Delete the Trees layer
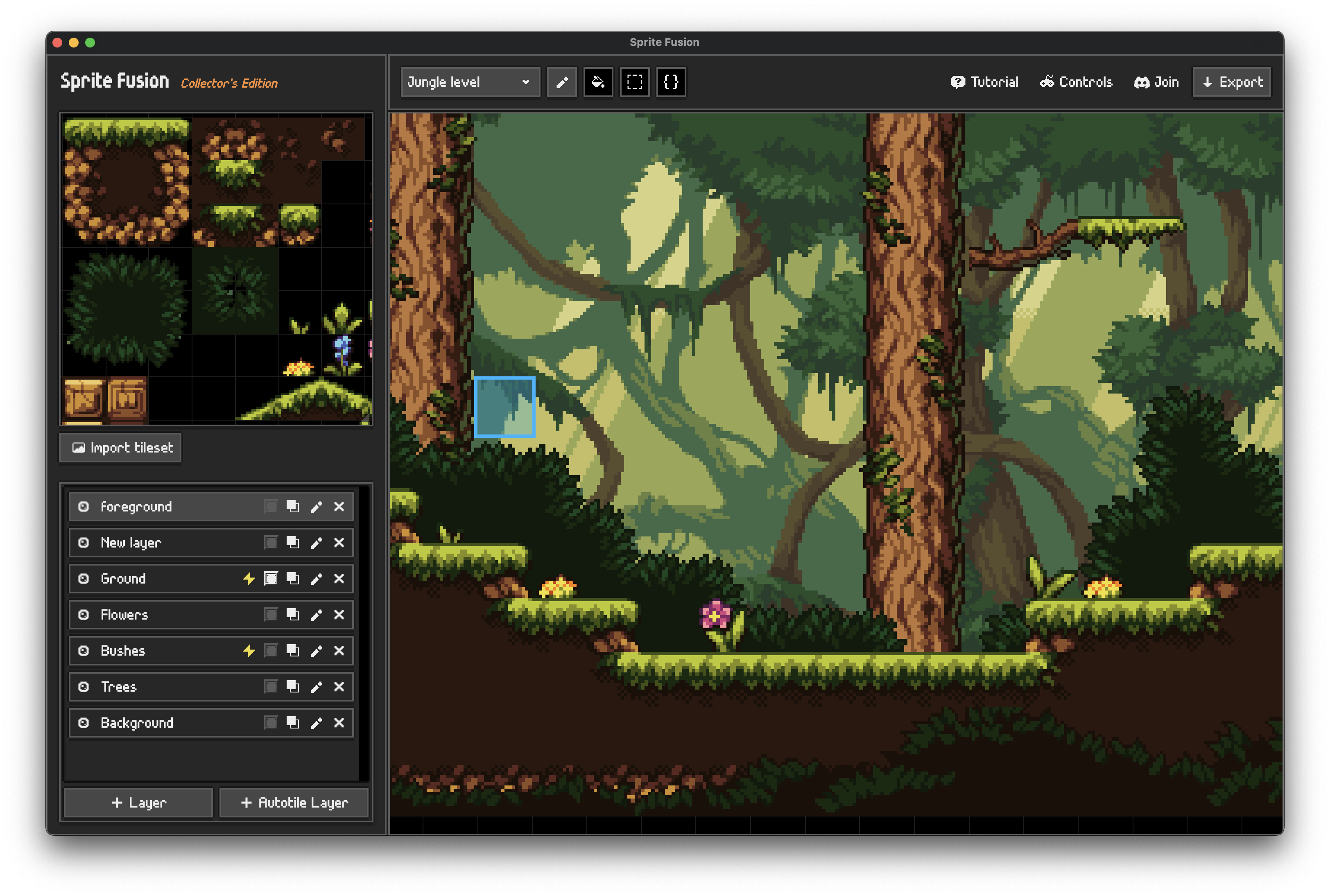This screenshot has height=896, width=1330. (x=339, y=687)
